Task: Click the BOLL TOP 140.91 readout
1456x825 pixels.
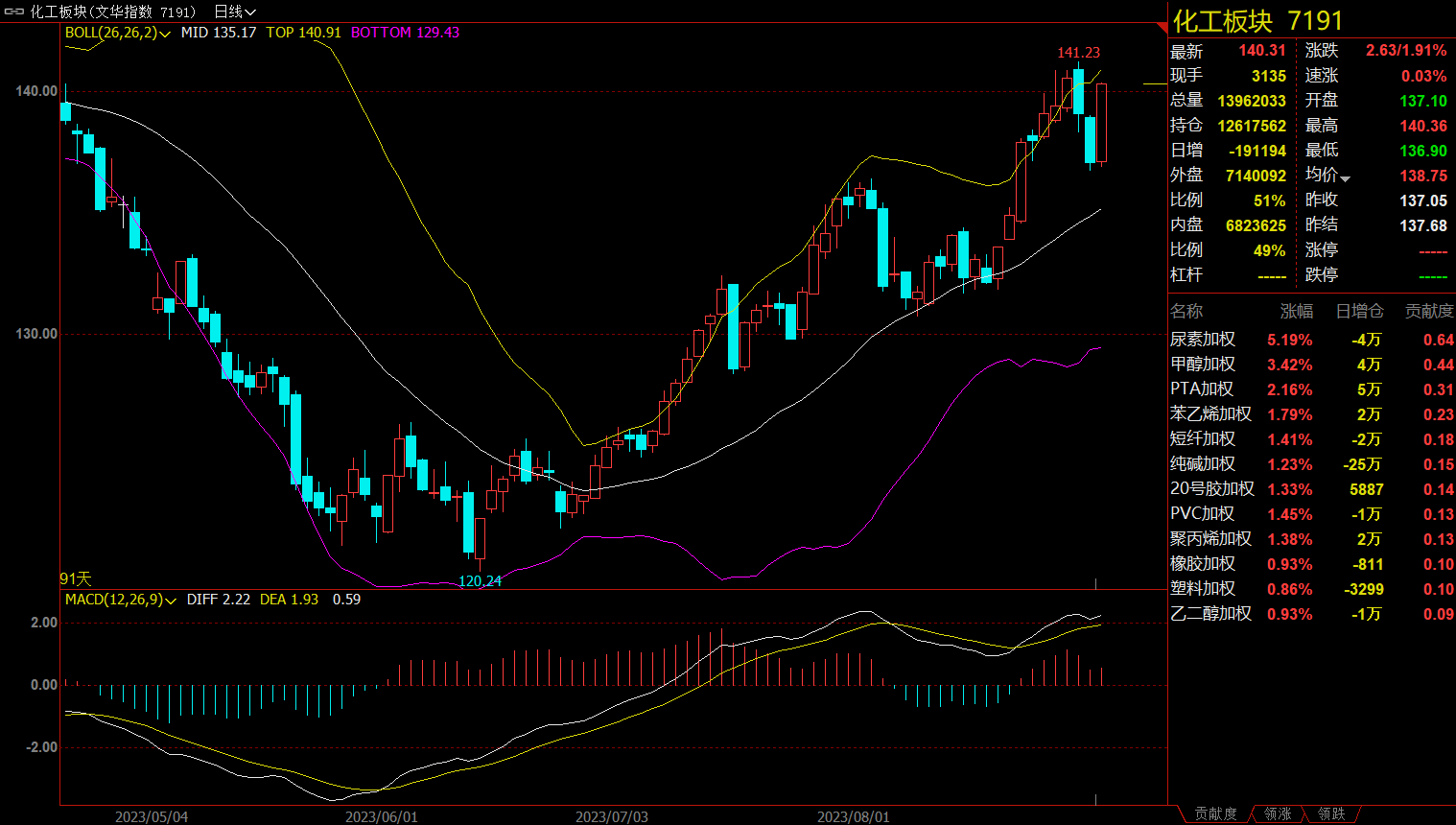Action: (303, 33)
